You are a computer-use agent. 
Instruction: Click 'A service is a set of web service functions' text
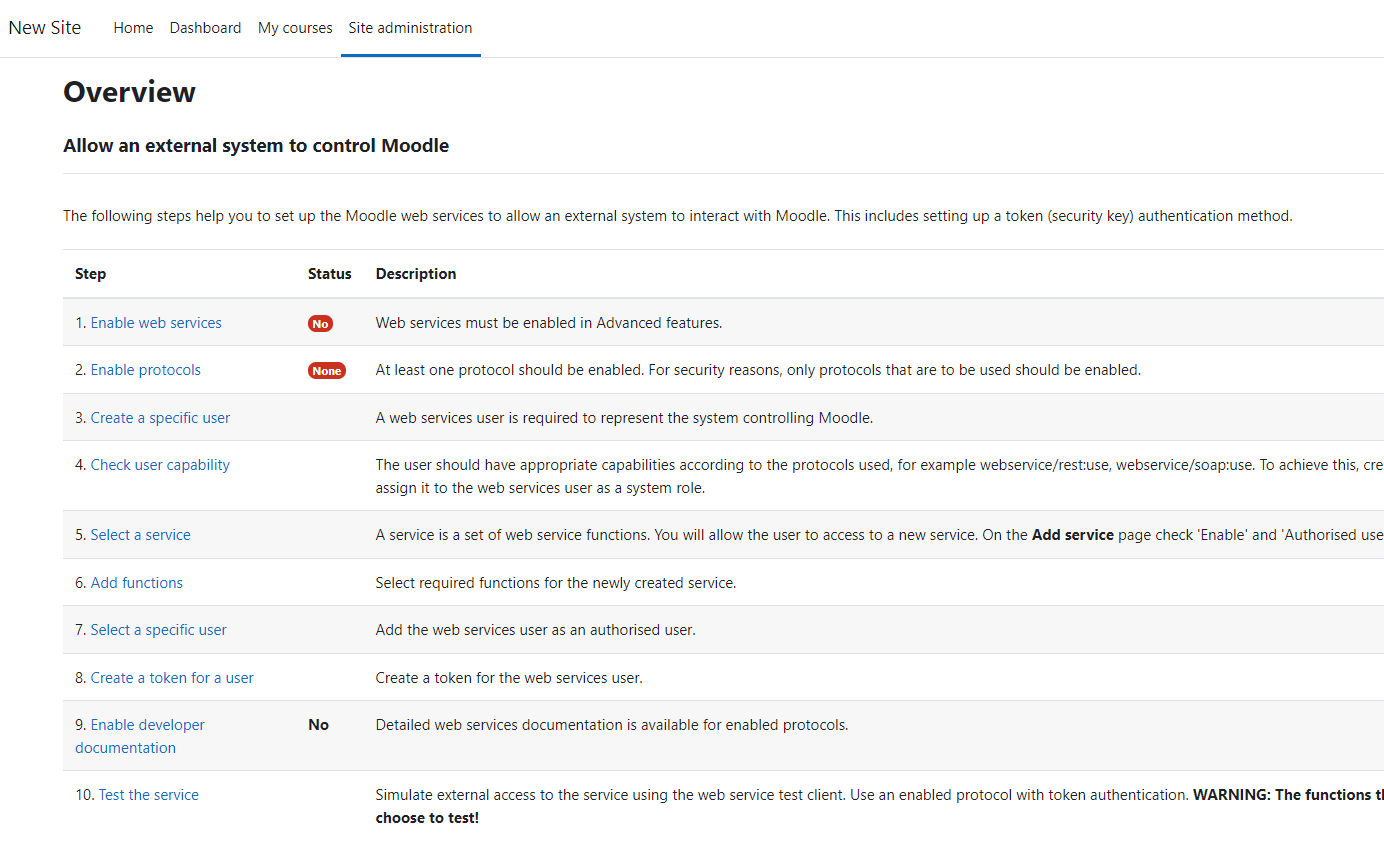tap(880, 535)
